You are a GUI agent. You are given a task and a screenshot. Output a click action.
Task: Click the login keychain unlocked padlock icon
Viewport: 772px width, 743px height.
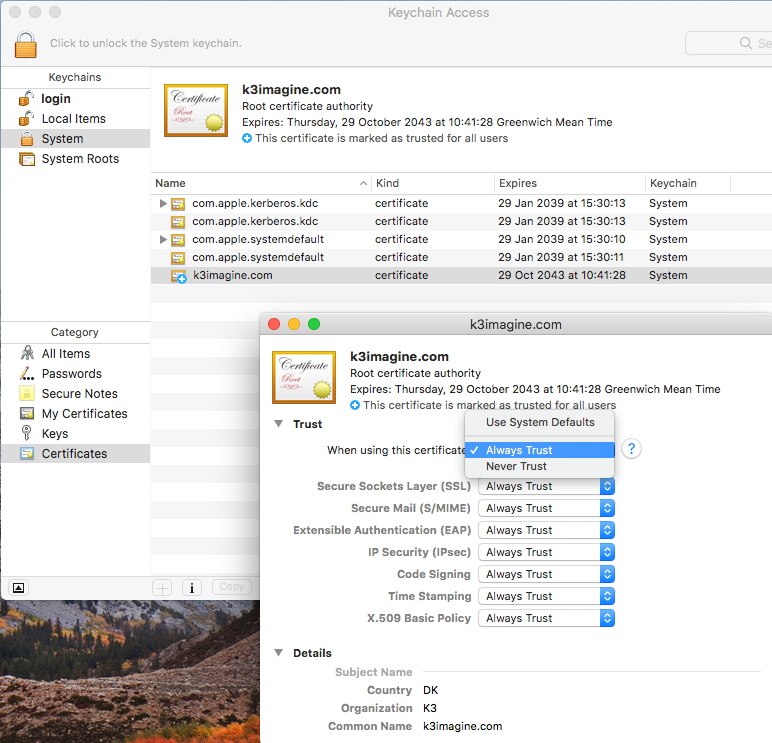tap(27, 98)
